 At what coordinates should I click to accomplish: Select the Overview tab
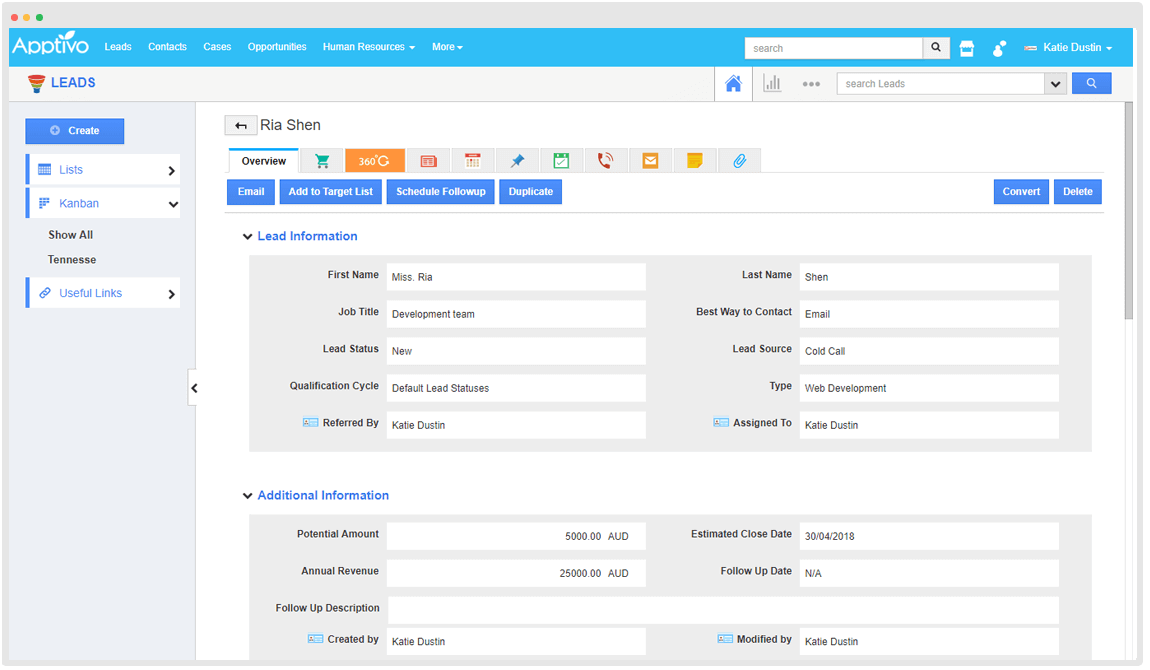[x=264, y=161]
